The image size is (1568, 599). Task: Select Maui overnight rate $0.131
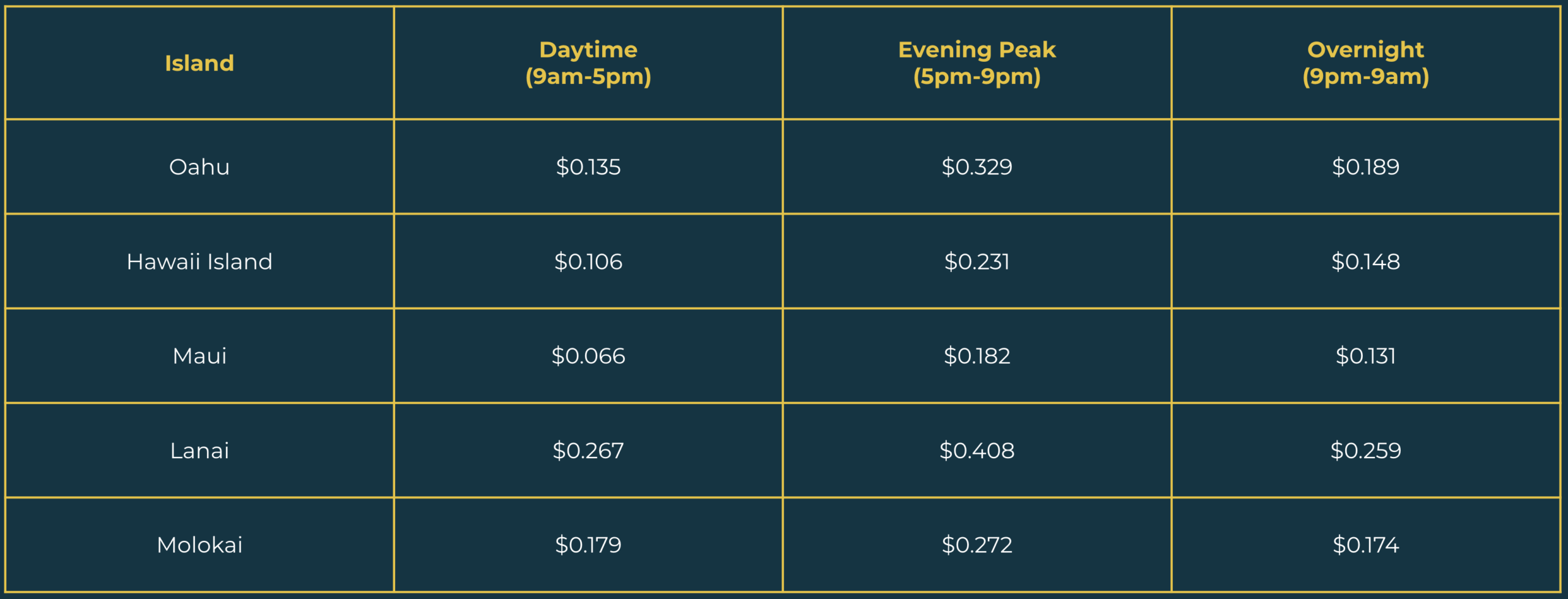click(x=1365, y=356)
